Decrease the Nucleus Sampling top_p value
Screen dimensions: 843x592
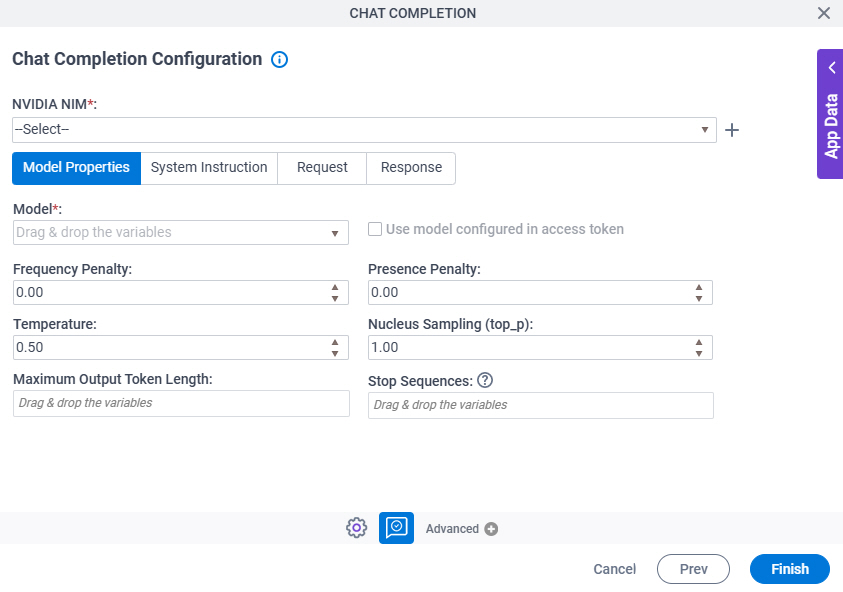click(x=699, y=353)
